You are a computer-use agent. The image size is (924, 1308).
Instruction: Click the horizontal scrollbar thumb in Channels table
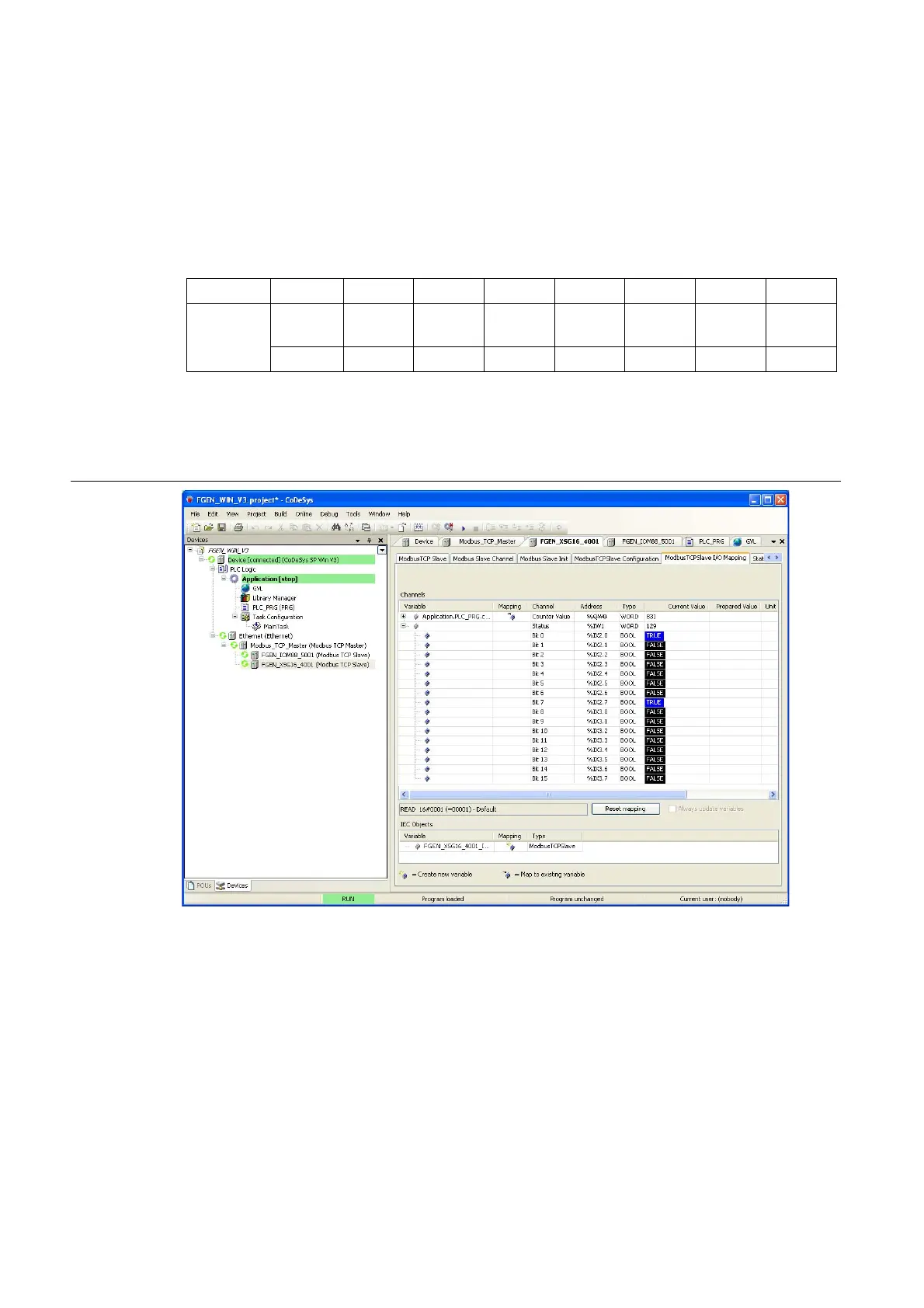(x=548, y=795)
